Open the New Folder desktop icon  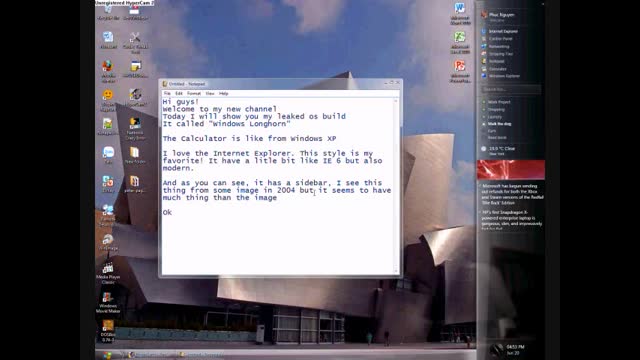(135, 155)
